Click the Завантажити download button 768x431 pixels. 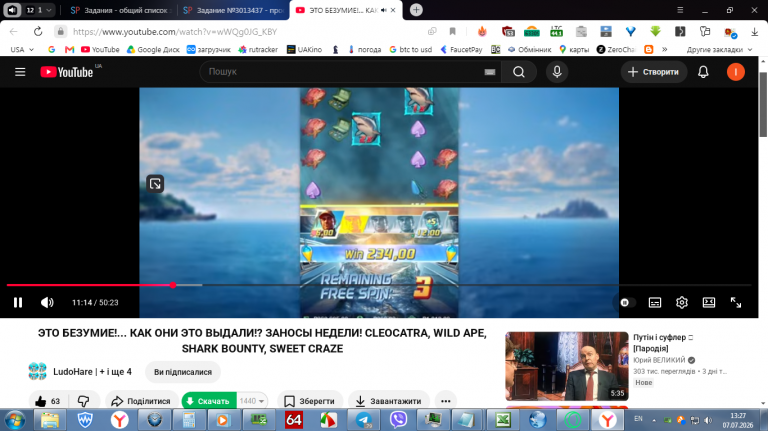[x=389, y=401]
